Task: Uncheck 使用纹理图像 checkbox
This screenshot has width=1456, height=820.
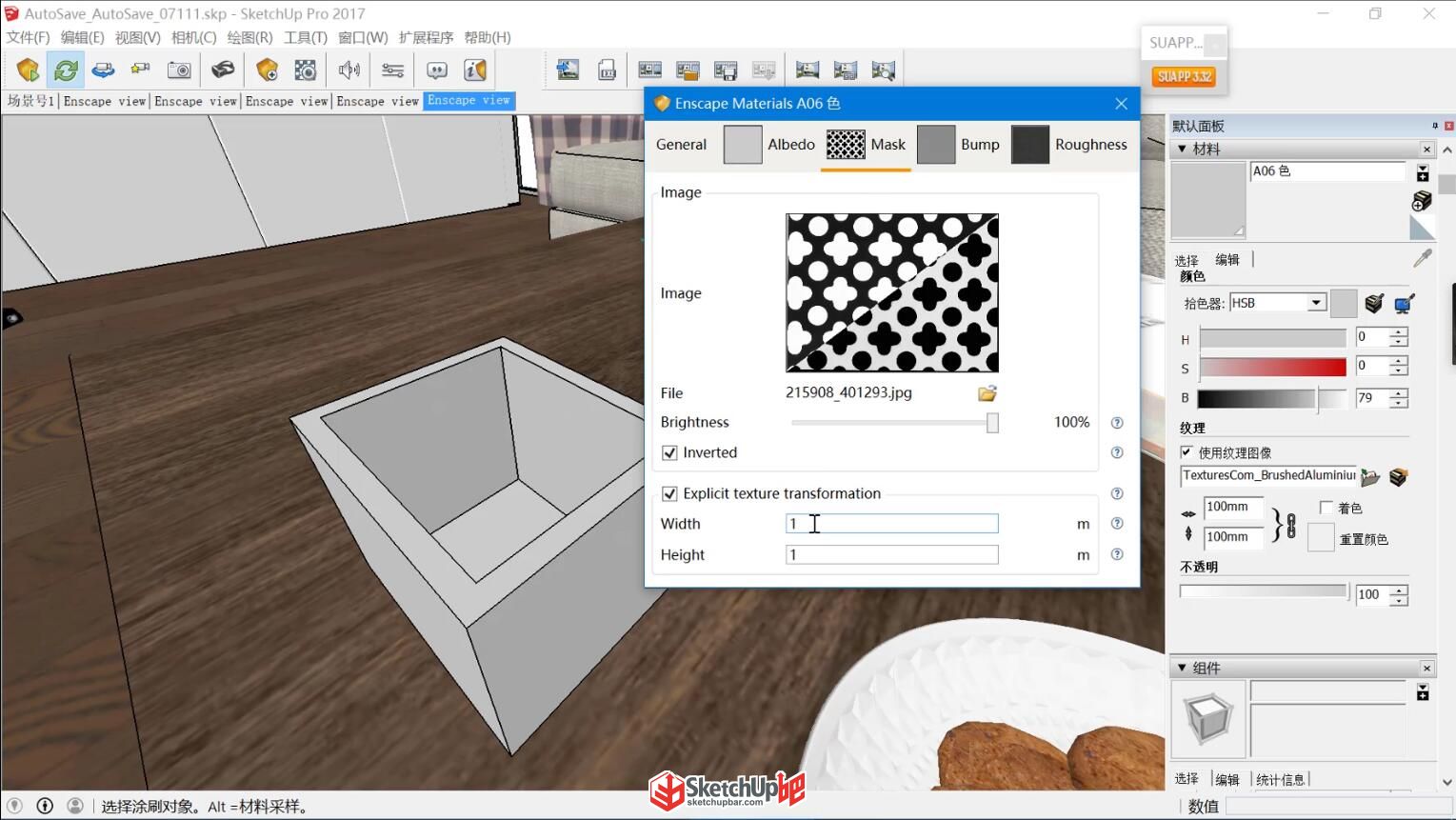Action: click(x=1187, y=452)
